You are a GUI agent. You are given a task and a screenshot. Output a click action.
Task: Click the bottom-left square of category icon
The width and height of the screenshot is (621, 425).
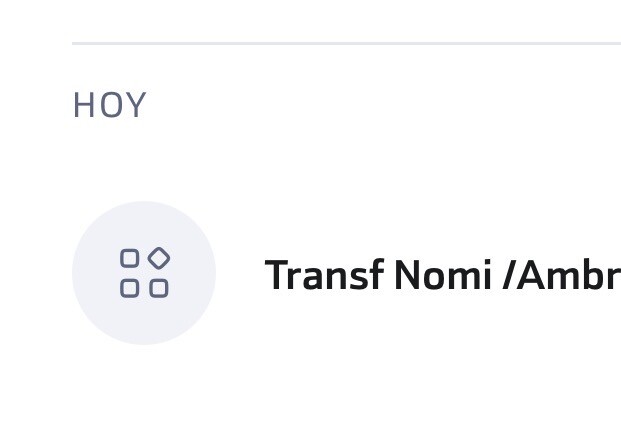point(130,288)
